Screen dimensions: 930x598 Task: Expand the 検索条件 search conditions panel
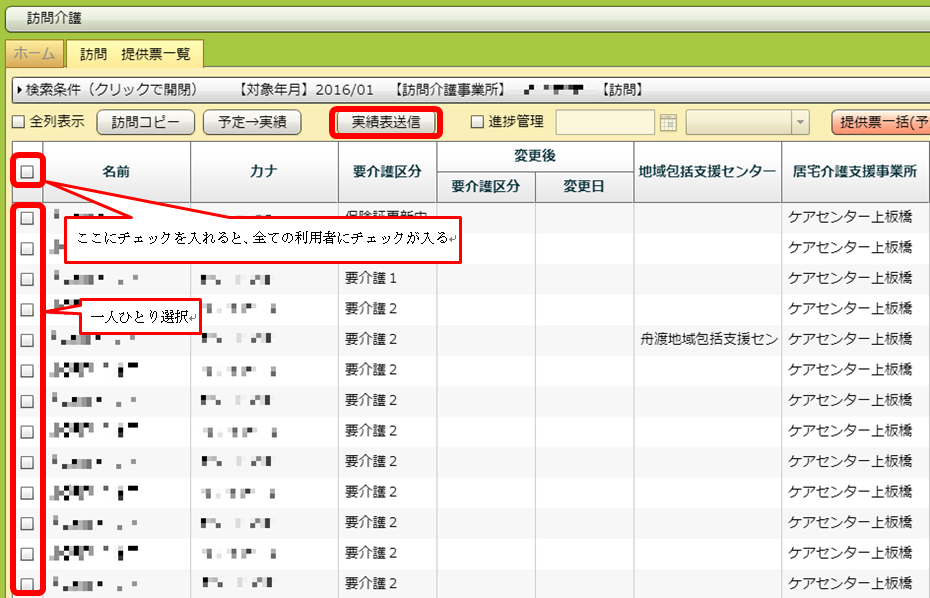tap(110, 90)
